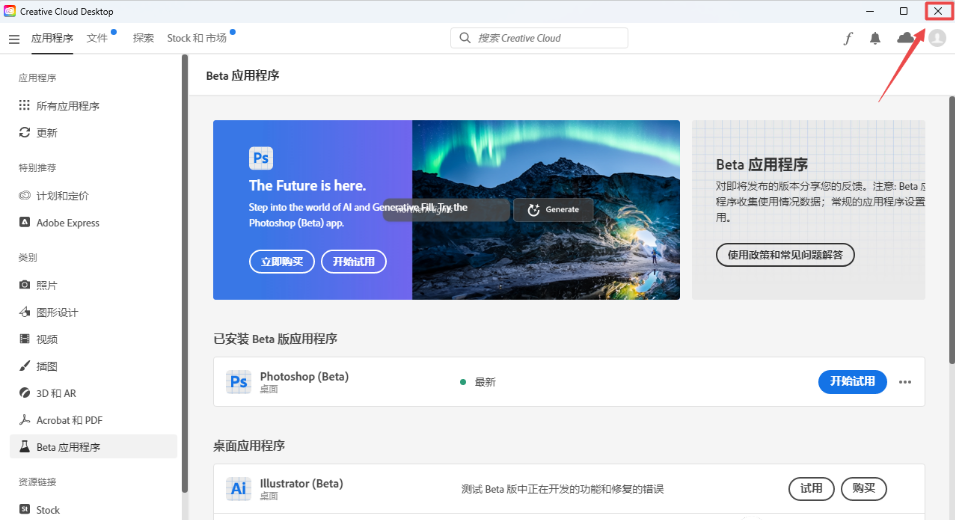This screenshot has height=520, width=955.
Task: Open the user account avatar
Action: pyautogui.click(x=937, y=38)
